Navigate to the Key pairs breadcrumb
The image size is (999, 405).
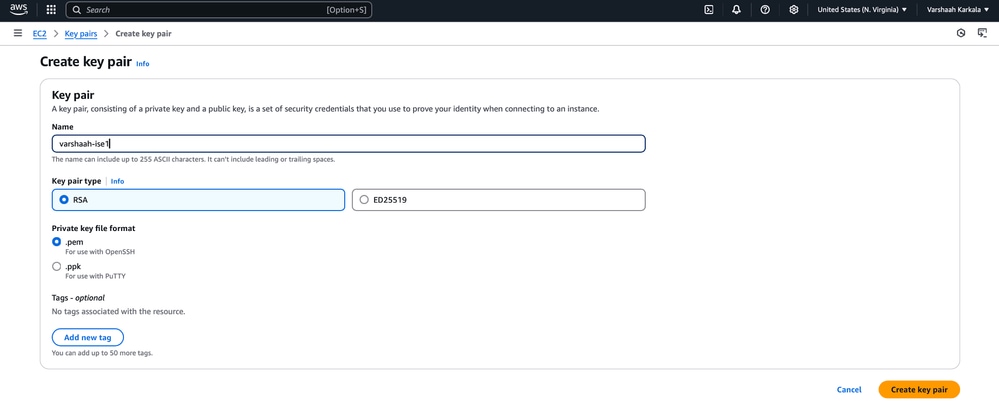pyautogui.click(x=81, y=34)
